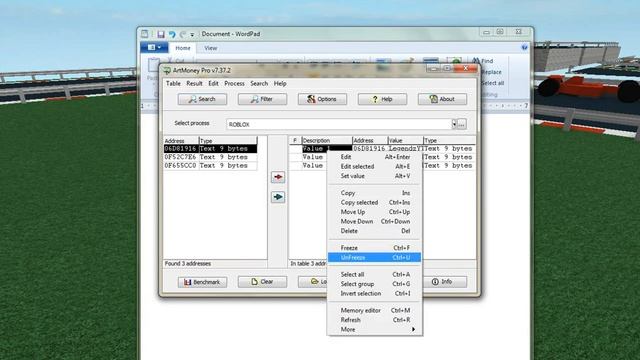Viewport: 640px width, 360px height.
Task: Choose Copy in the context menu
Action: click(x=374, y=193)
